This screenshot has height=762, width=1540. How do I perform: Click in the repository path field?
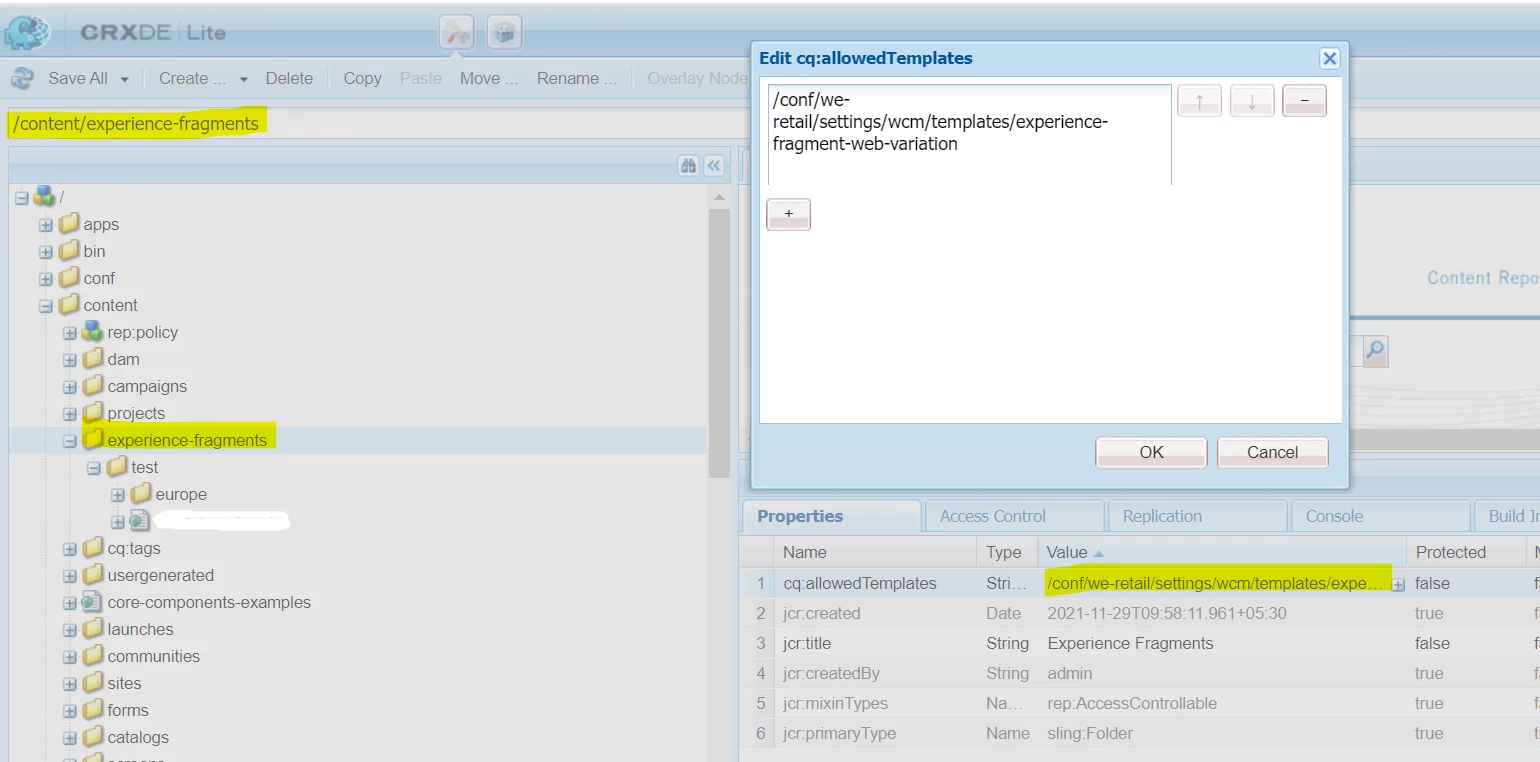(378, 124)
